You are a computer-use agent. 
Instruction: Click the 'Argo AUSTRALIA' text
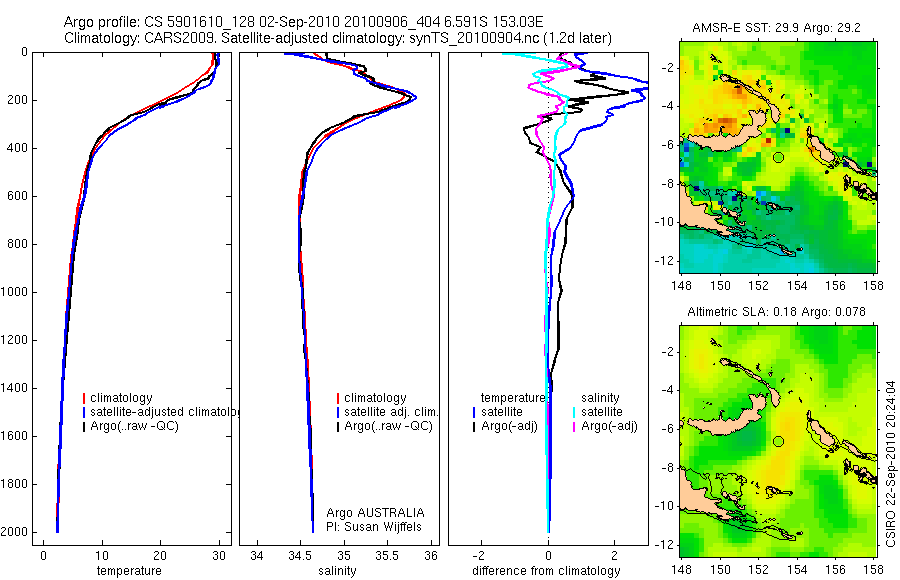pyautogui.click(x=375, y=513)
